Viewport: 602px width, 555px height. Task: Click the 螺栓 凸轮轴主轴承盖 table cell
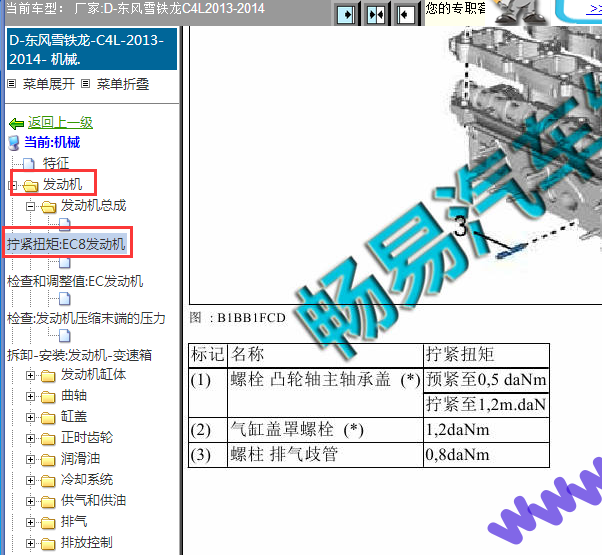point(325,393)
